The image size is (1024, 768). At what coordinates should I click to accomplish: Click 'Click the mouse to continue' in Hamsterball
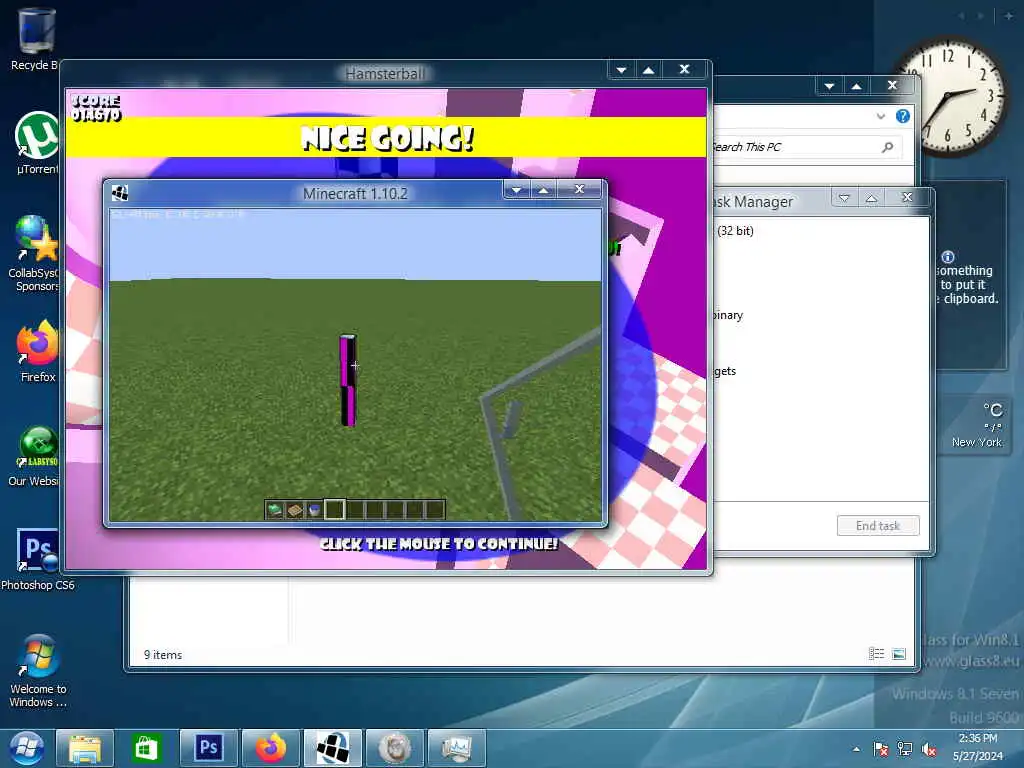click(x=439, y=544)
